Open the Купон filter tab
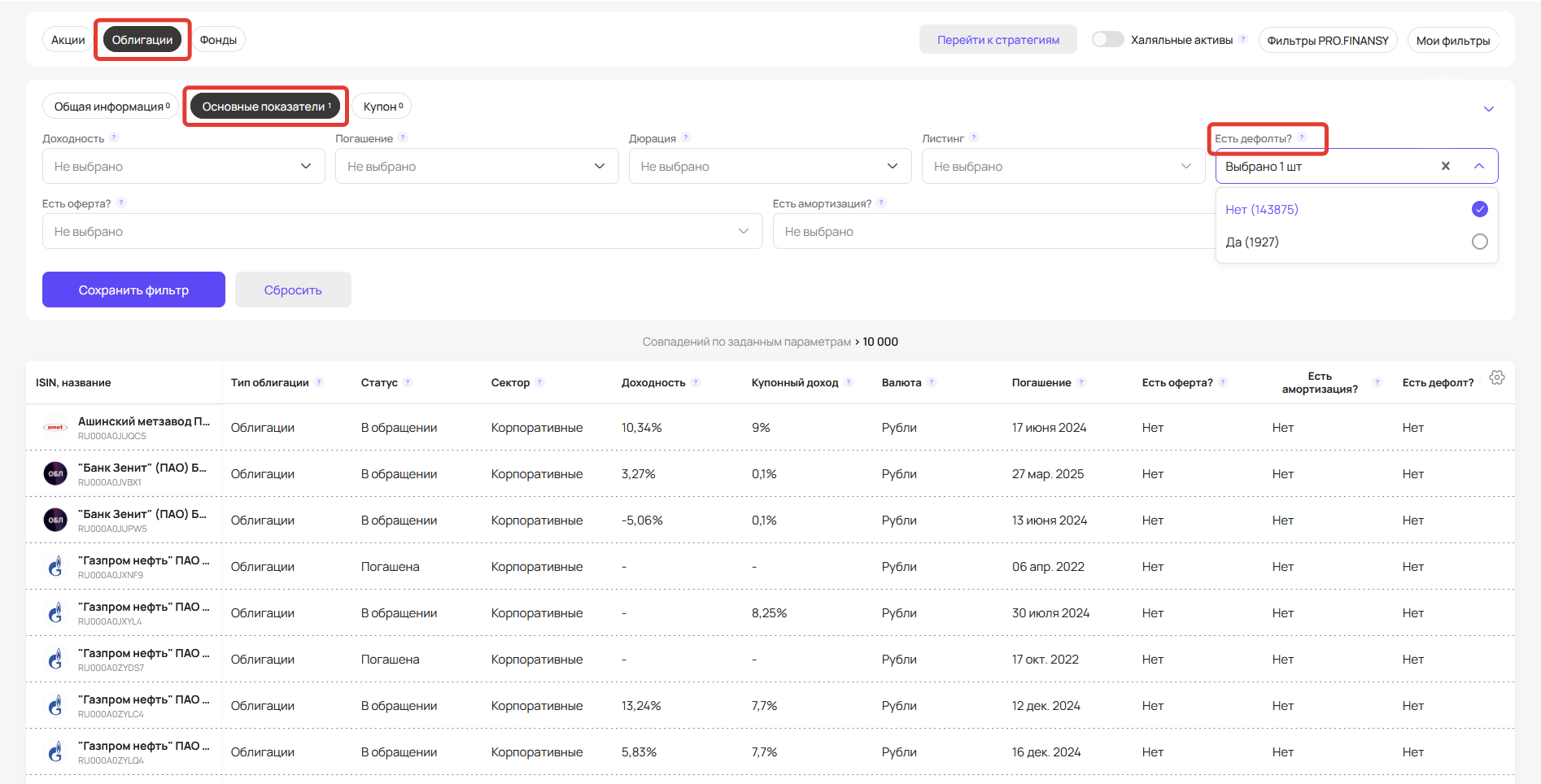1541x784 pixels. [x=382, y=107]
